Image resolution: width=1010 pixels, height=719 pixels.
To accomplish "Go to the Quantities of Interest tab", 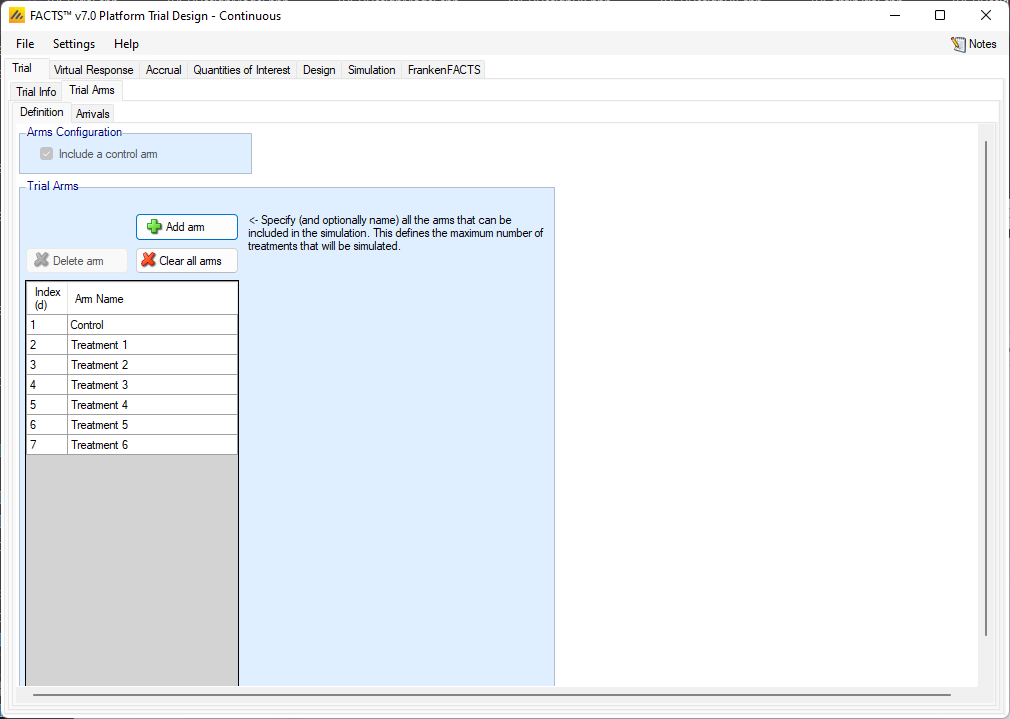I will tap(242, 70).
